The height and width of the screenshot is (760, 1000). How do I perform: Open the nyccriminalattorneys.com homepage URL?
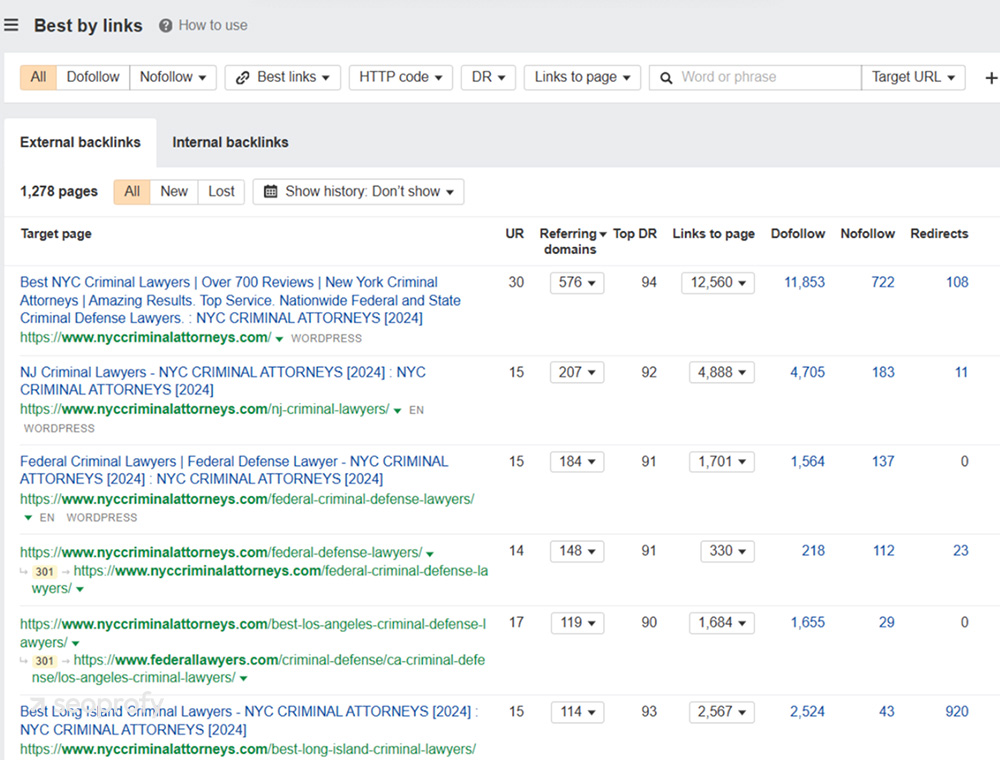(x=145, y=338)
